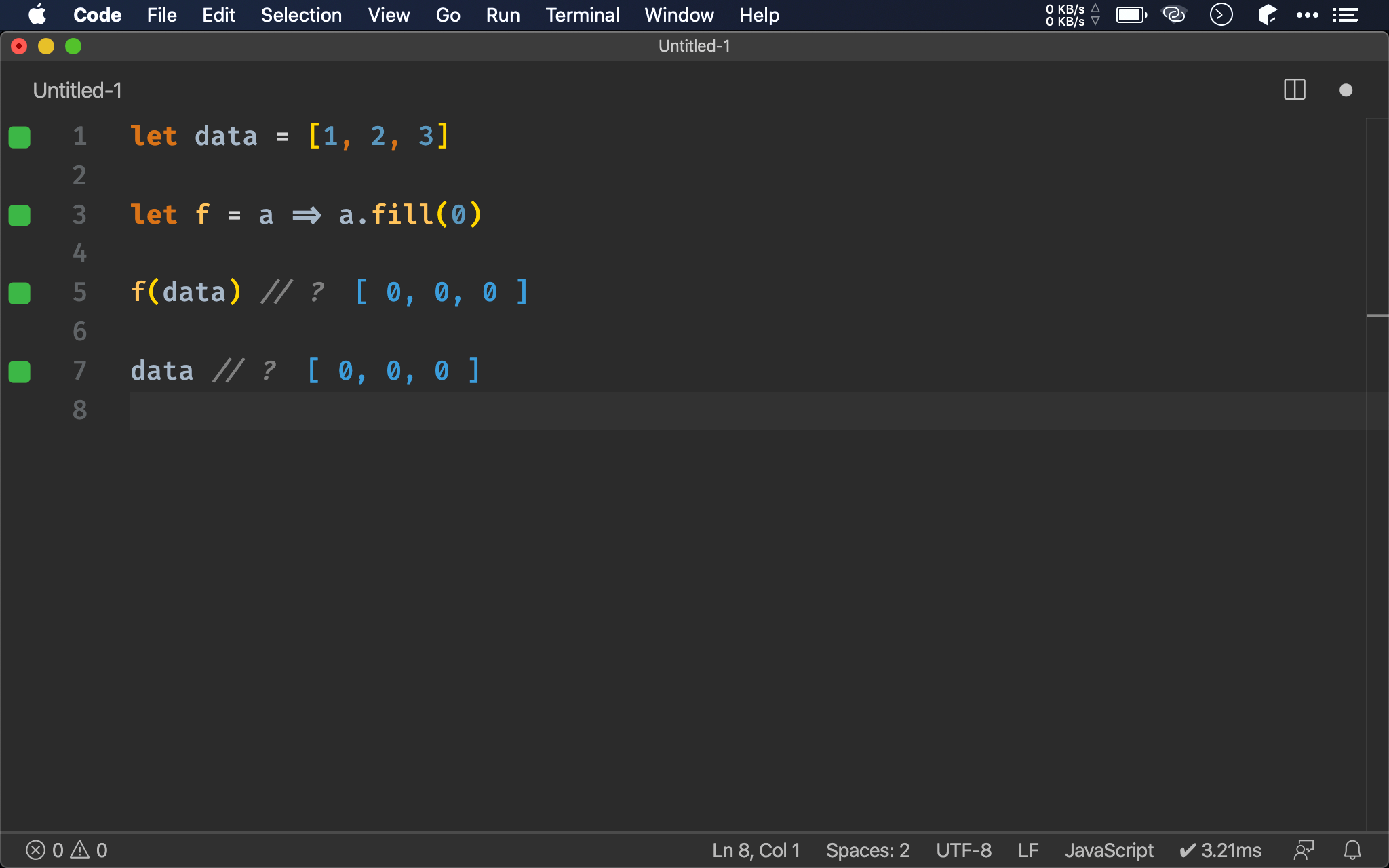Click the Ln 8, Col 1 position indicator

coord(756,850)
